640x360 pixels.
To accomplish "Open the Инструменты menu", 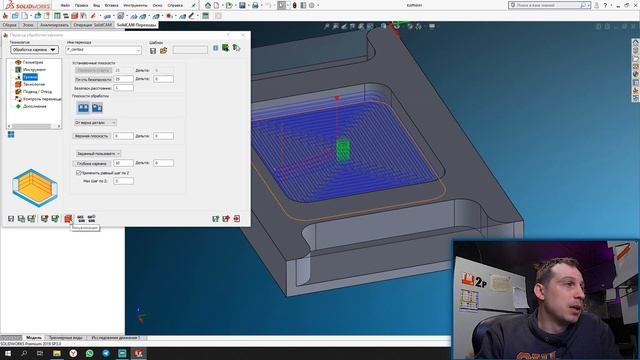I will tap(135, 5).
